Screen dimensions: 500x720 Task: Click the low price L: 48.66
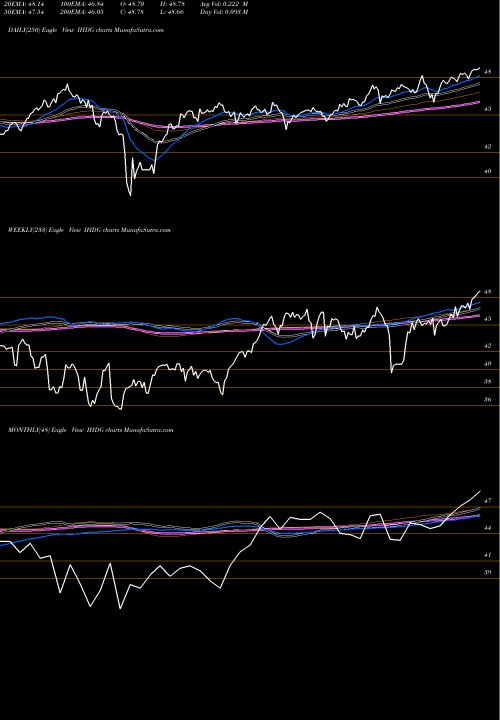tap(174, 12)
